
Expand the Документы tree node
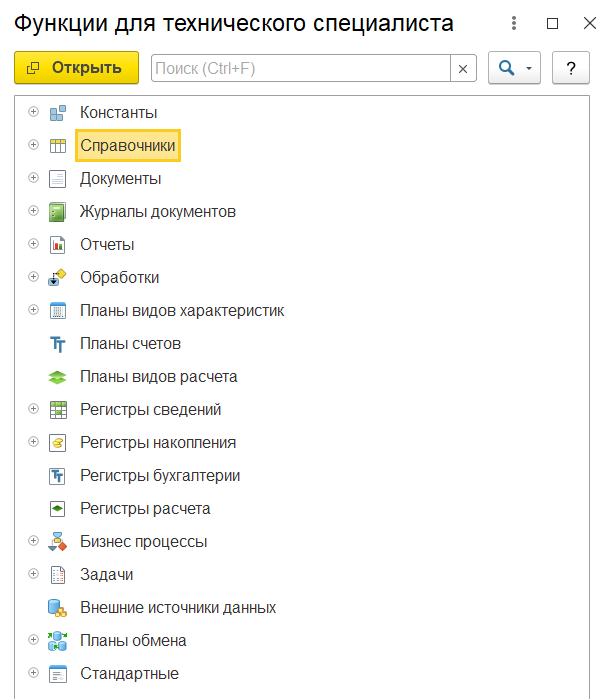pos(33,178)
